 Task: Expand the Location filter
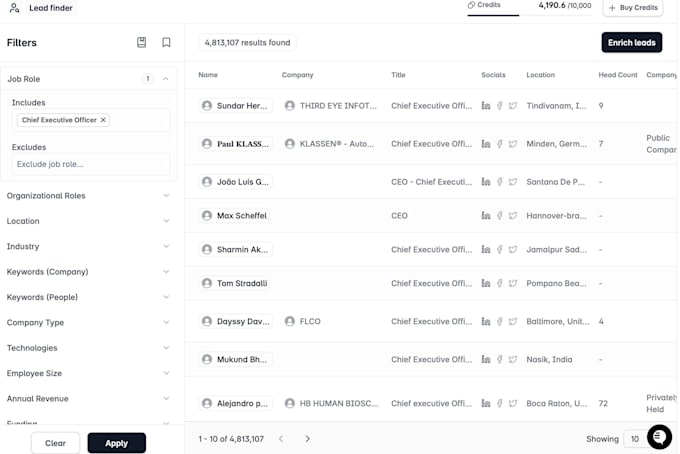pos(90,221)
